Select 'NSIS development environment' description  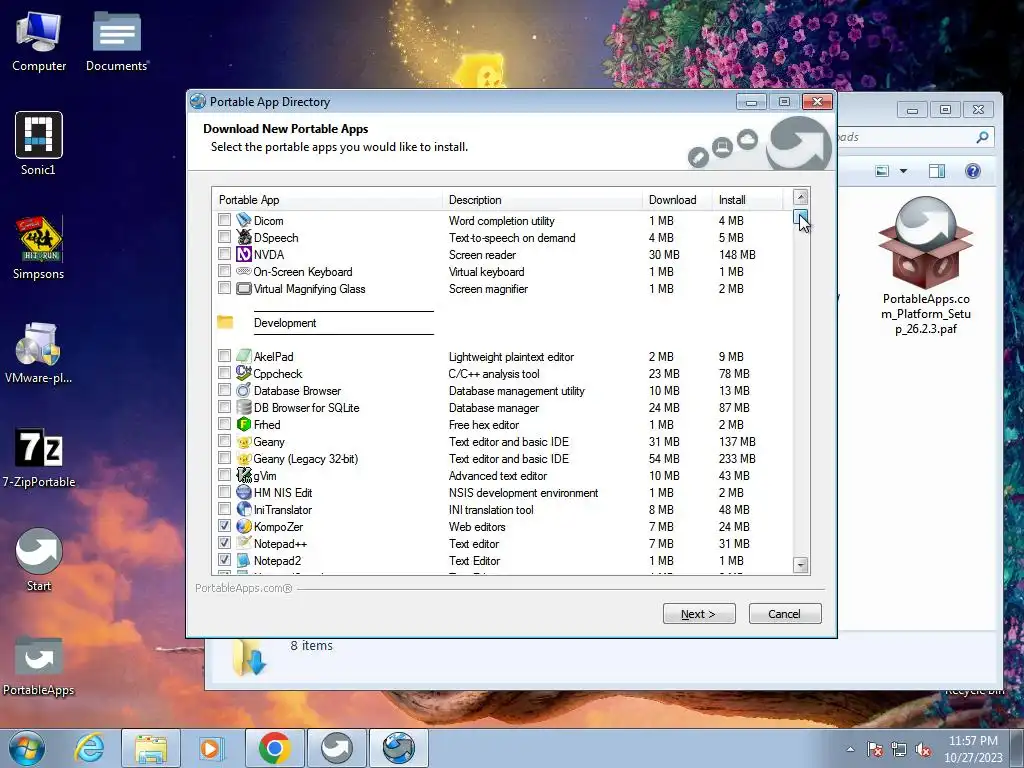(x=523, y=493)
